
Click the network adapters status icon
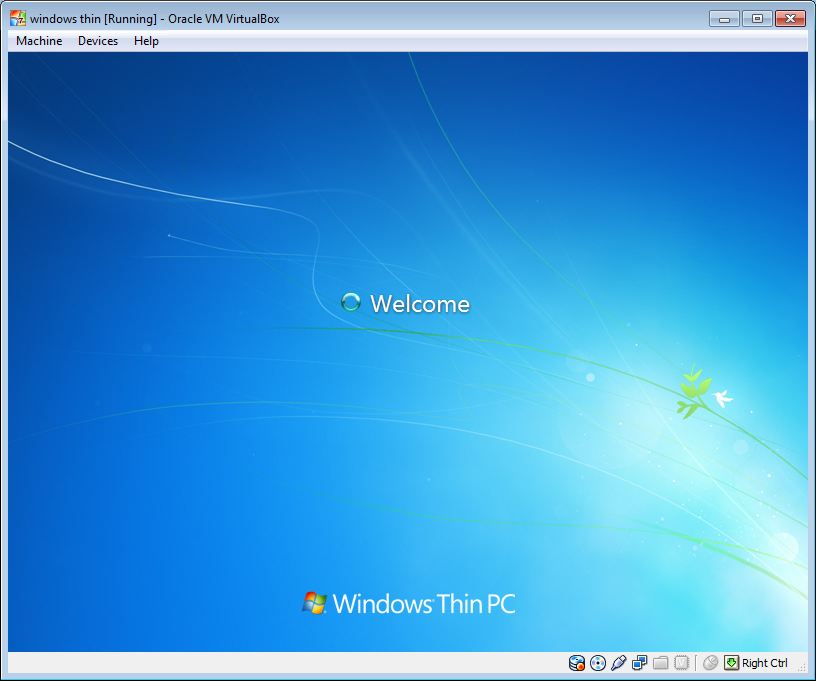[x=639, y=663]
